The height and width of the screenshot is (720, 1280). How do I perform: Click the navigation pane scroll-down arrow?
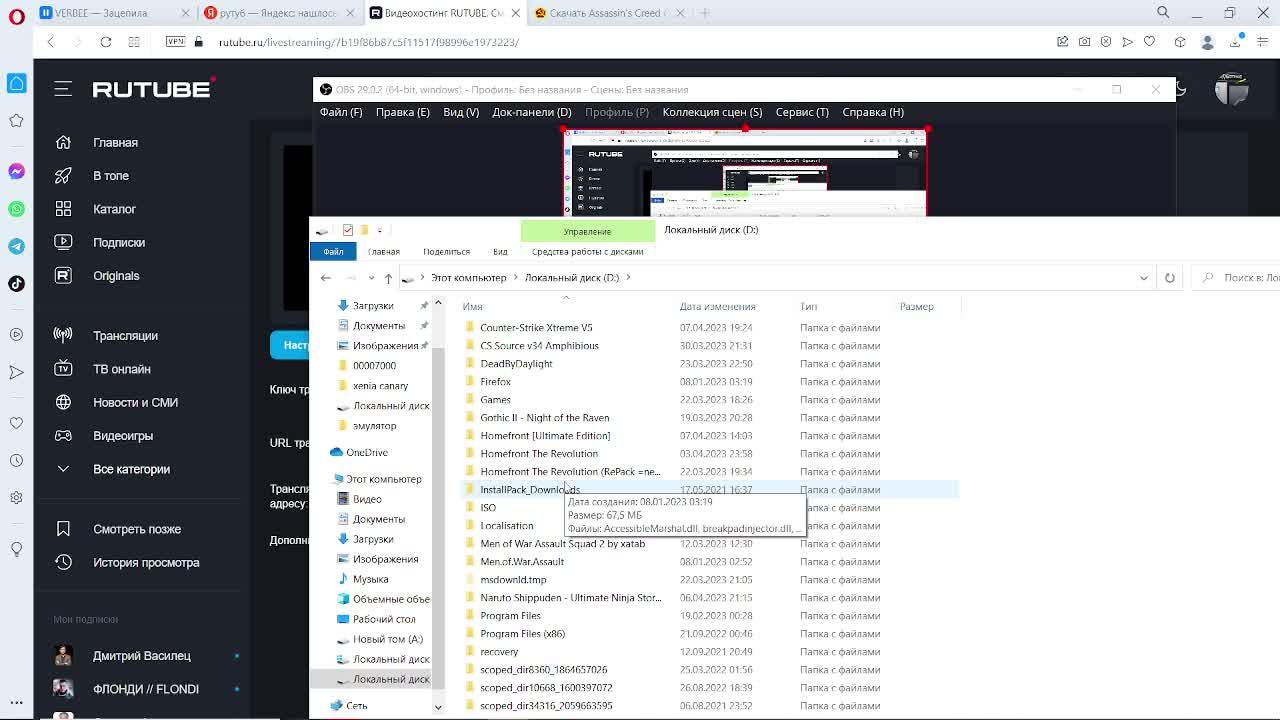click(x=438, y=707)
